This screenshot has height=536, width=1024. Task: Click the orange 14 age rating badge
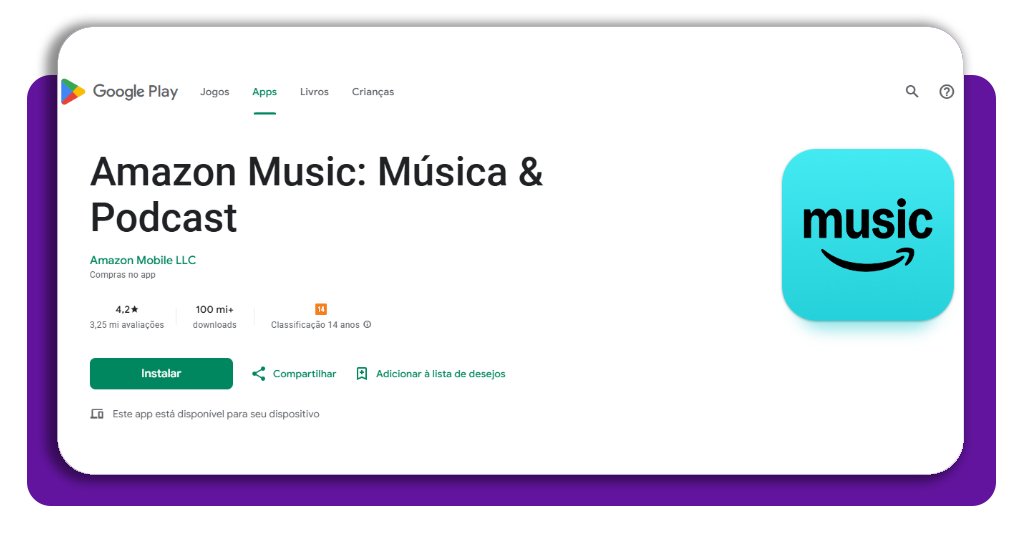(x=321, y=309)
